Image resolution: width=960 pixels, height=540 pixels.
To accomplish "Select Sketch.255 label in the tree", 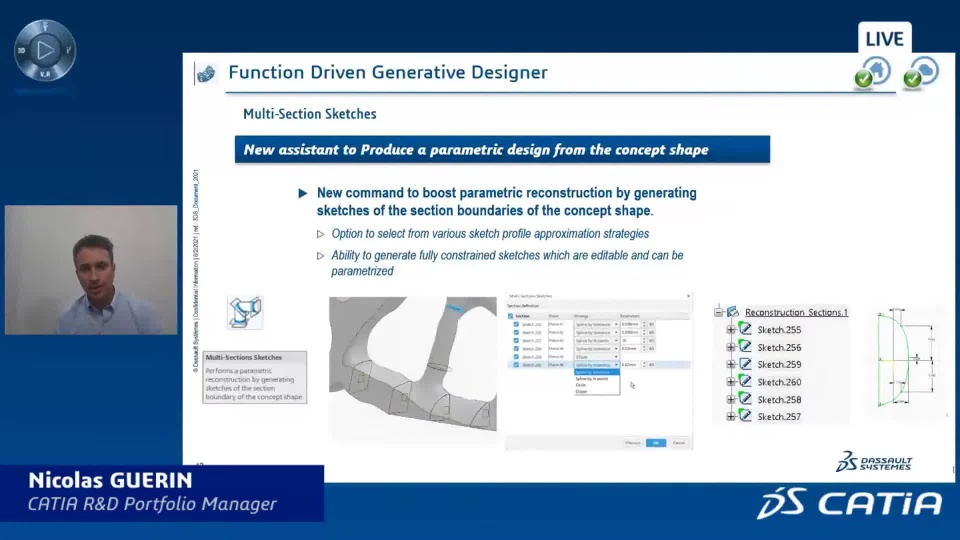I will (x=779, y=329).
